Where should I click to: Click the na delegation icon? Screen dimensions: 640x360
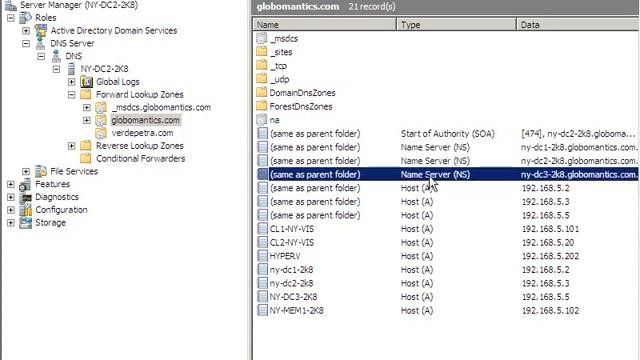coord(262,120)
